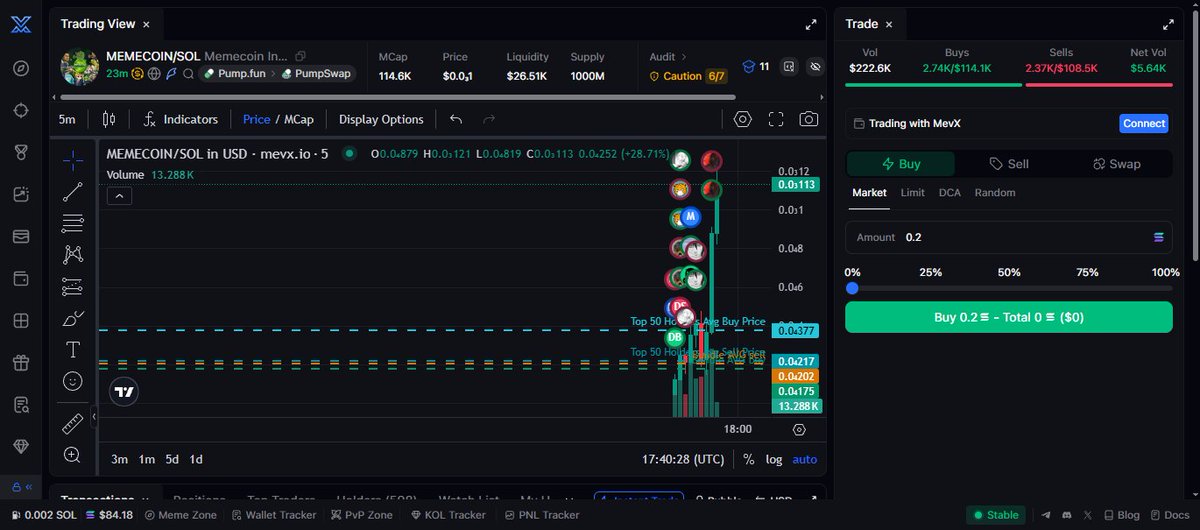Open the medal icon in the sidebar
The width and height of the screenshot is (1200, 530).
coord(21,152)
